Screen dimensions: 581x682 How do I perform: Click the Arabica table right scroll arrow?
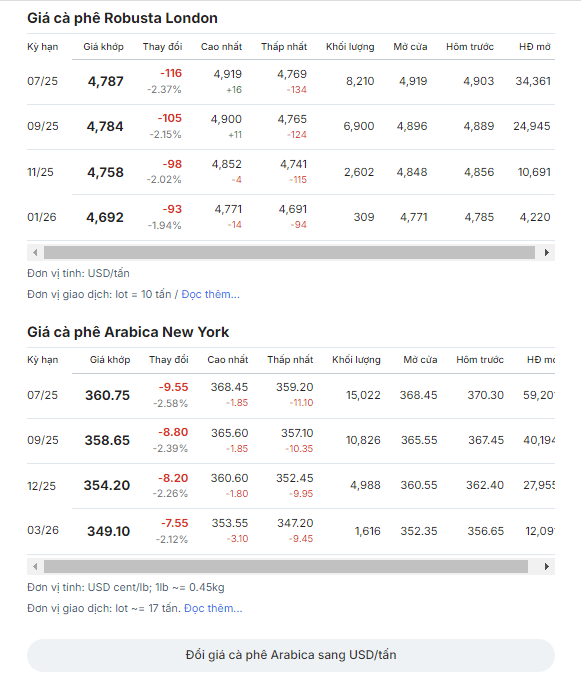547,567
